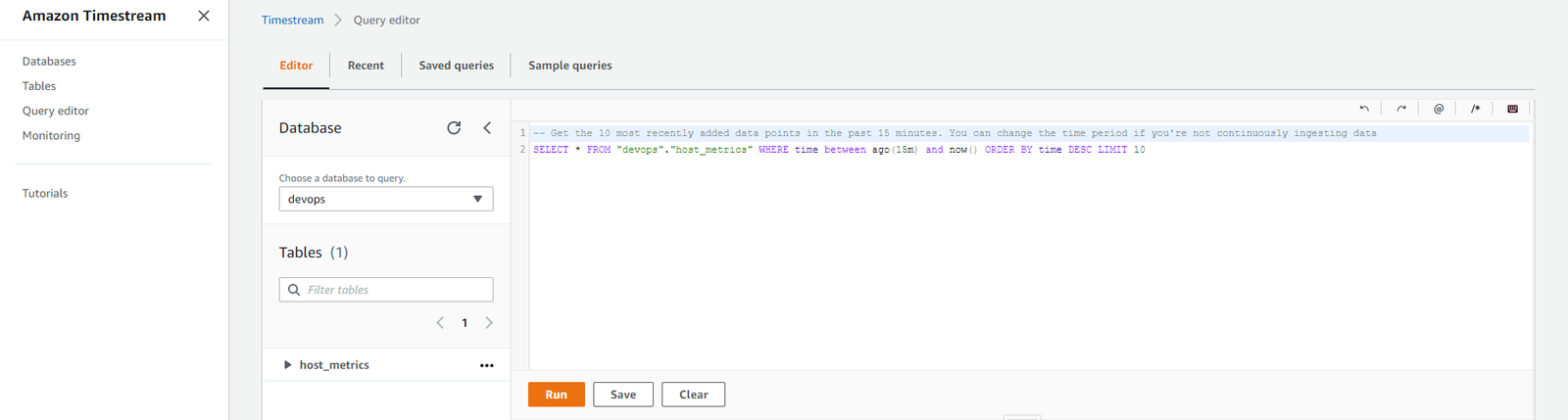This screenshot has height=420, width=1568.
Task: Open keyboard shortcuts icon in editor toolbar
Action: (x=1512, y=109)
